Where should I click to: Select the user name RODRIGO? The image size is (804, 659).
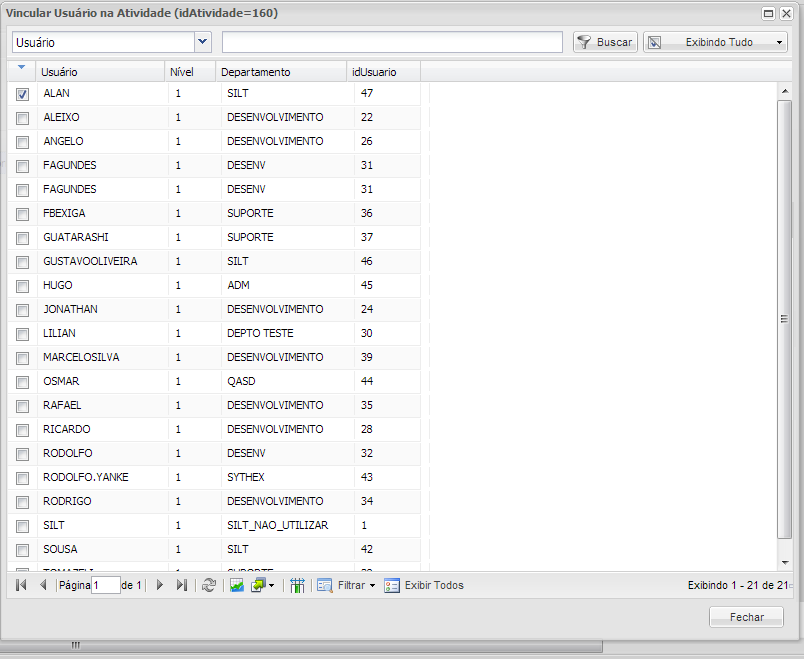click(x=67, y=501)
